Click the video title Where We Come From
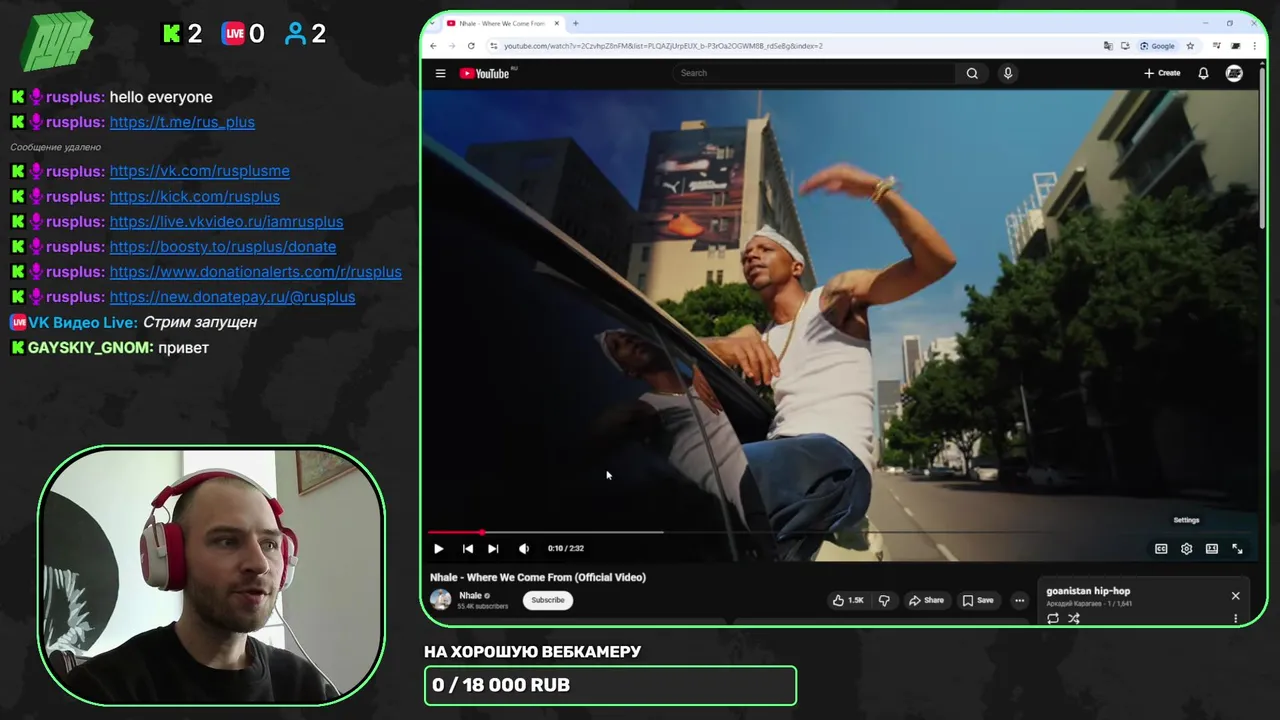 [538, 577]
